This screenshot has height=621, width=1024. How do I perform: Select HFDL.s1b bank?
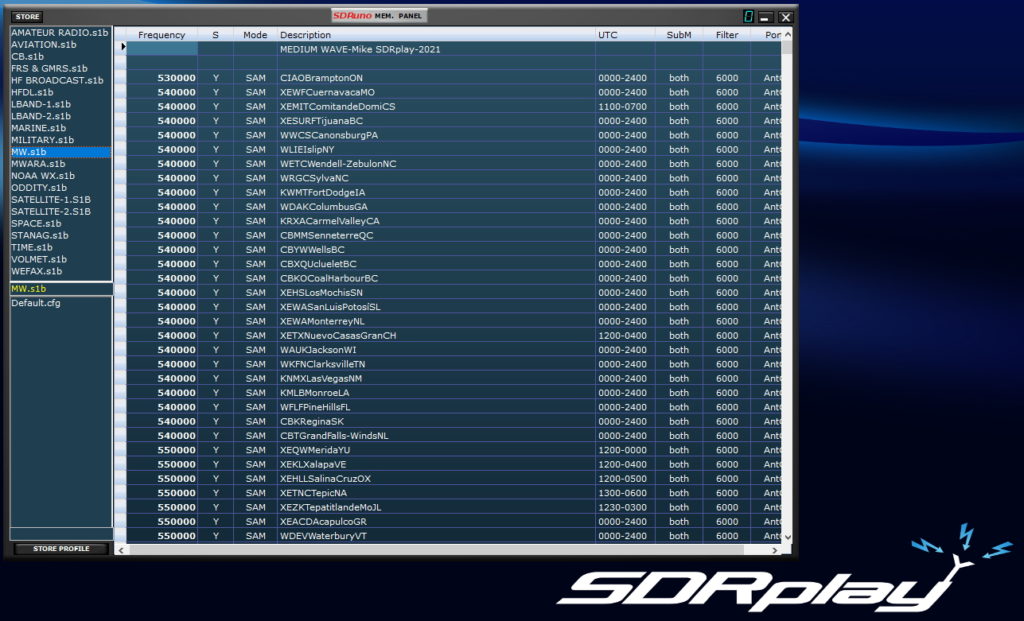pos(60,92)
